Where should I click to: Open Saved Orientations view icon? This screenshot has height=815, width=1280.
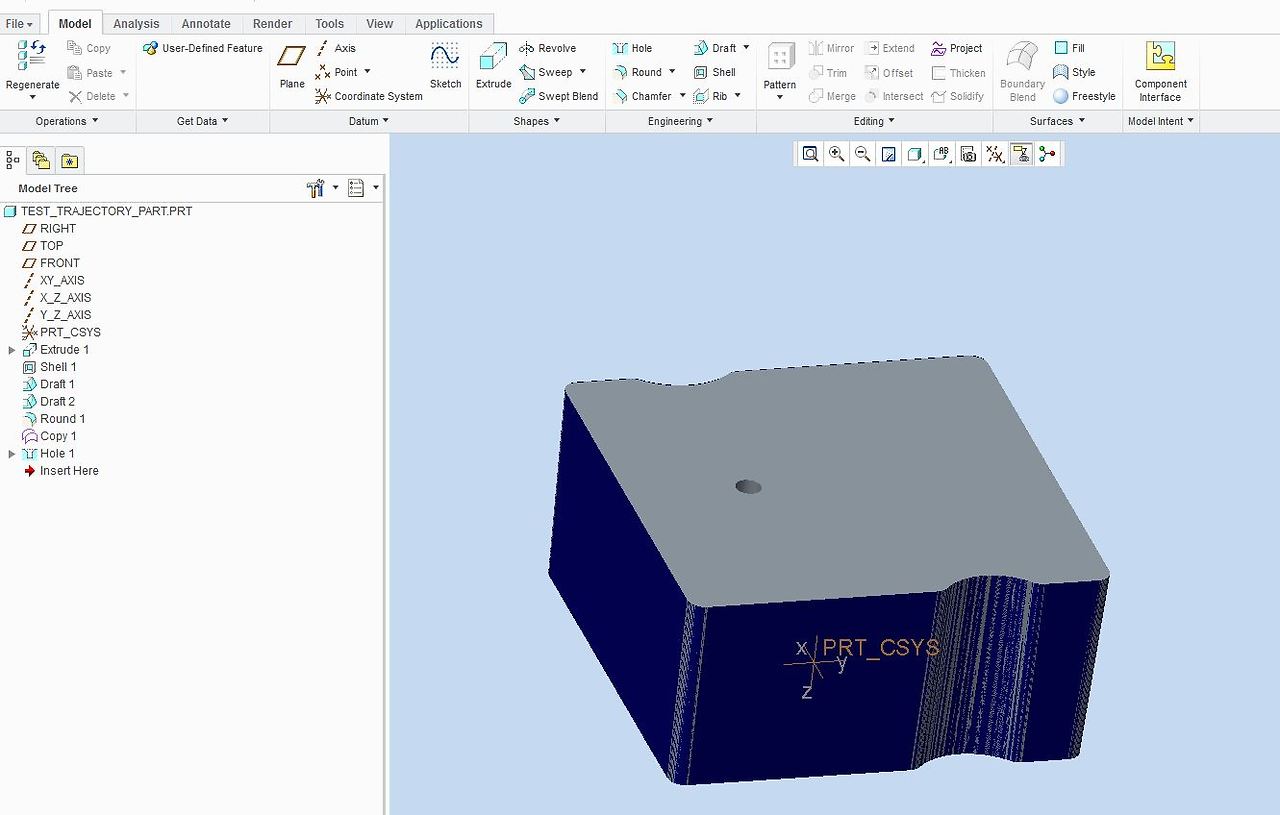(x=942, y=154)
